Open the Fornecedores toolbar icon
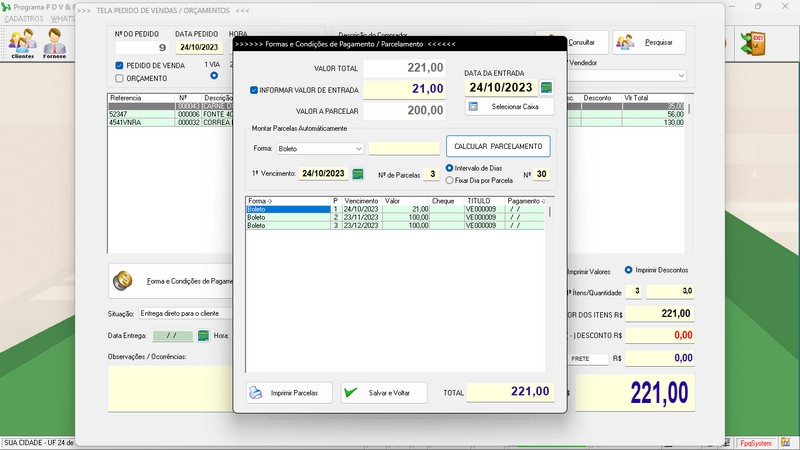The height and width of the screenshot is (450, 800). click(54, 43)
